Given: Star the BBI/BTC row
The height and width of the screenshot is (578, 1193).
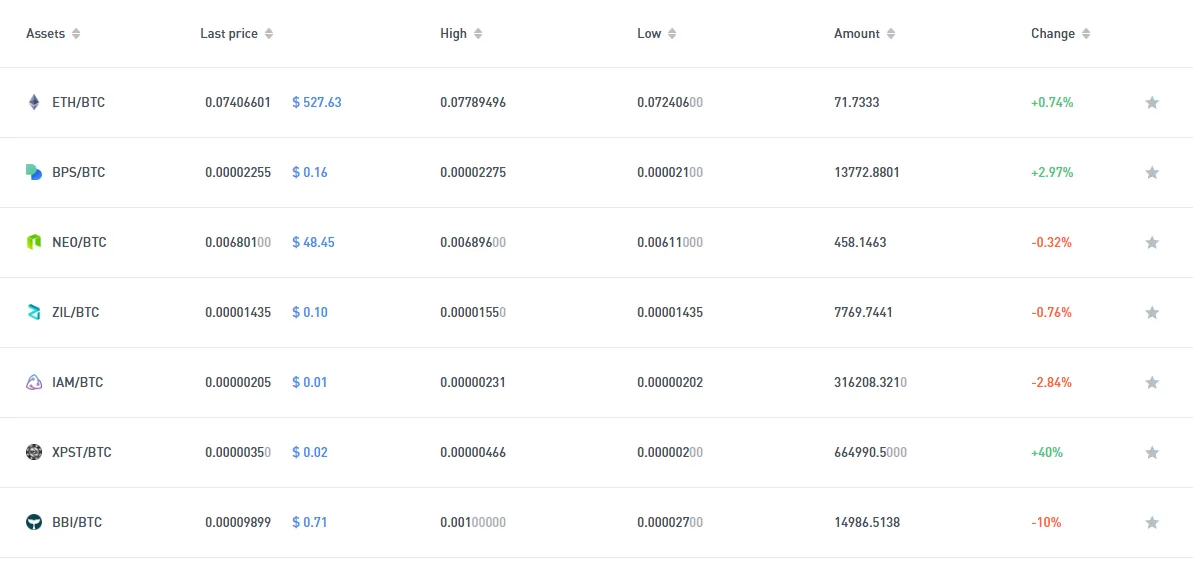Looking at the screenshot, I should (x=1152, y=522).
